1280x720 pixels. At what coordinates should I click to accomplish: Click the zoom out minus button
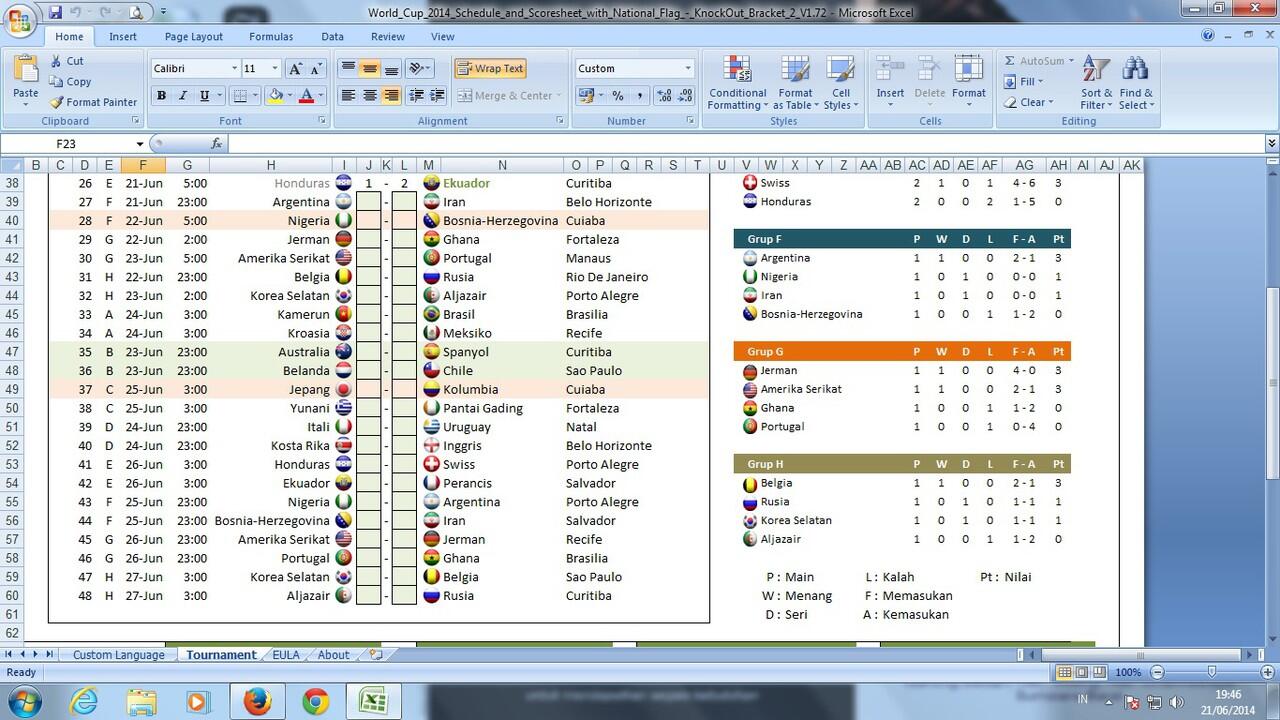click(1155, 673)
